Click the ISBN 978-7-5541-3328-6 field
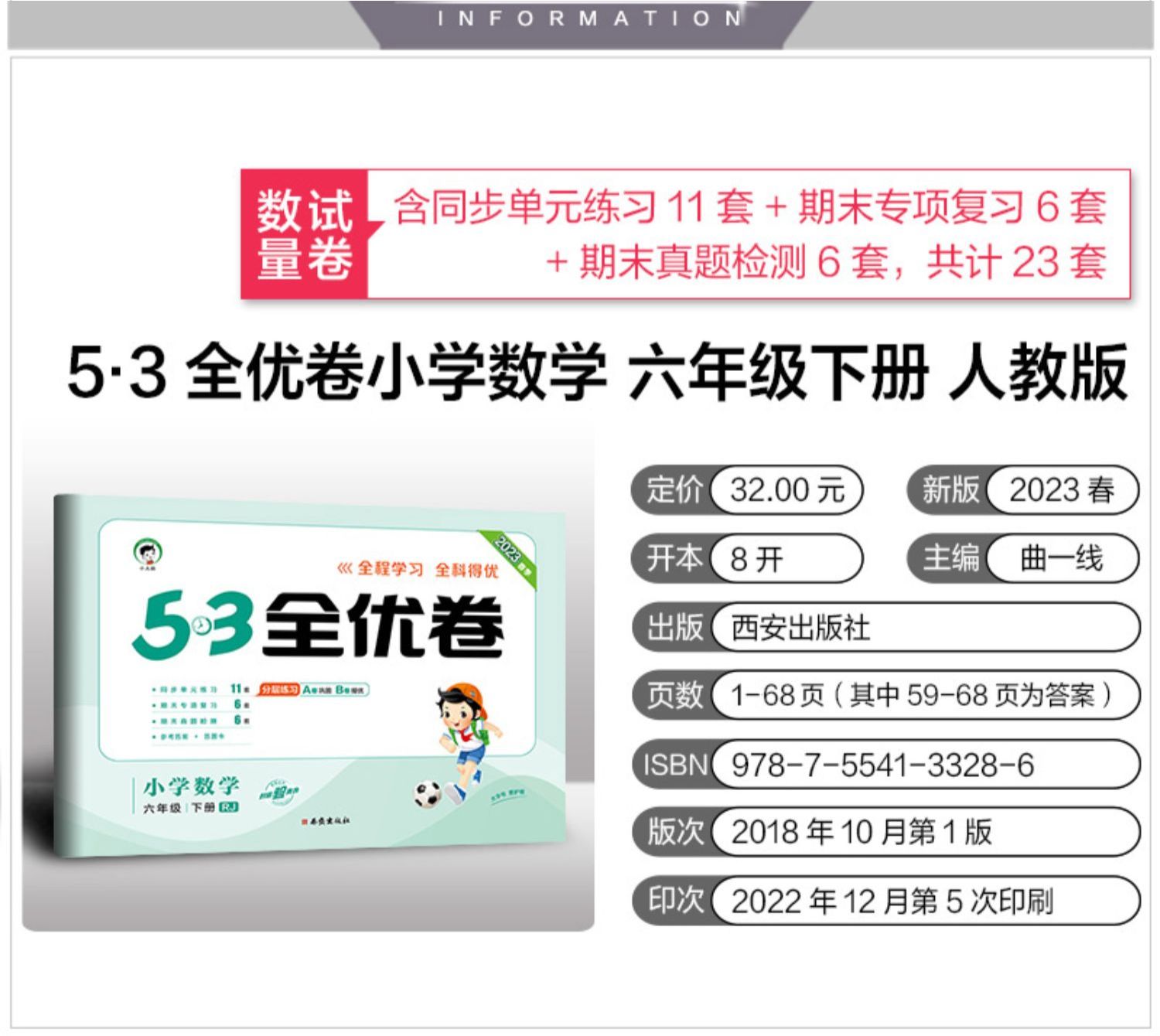This screenshot has height=1036, width=1160. click(x=886, y=764)
